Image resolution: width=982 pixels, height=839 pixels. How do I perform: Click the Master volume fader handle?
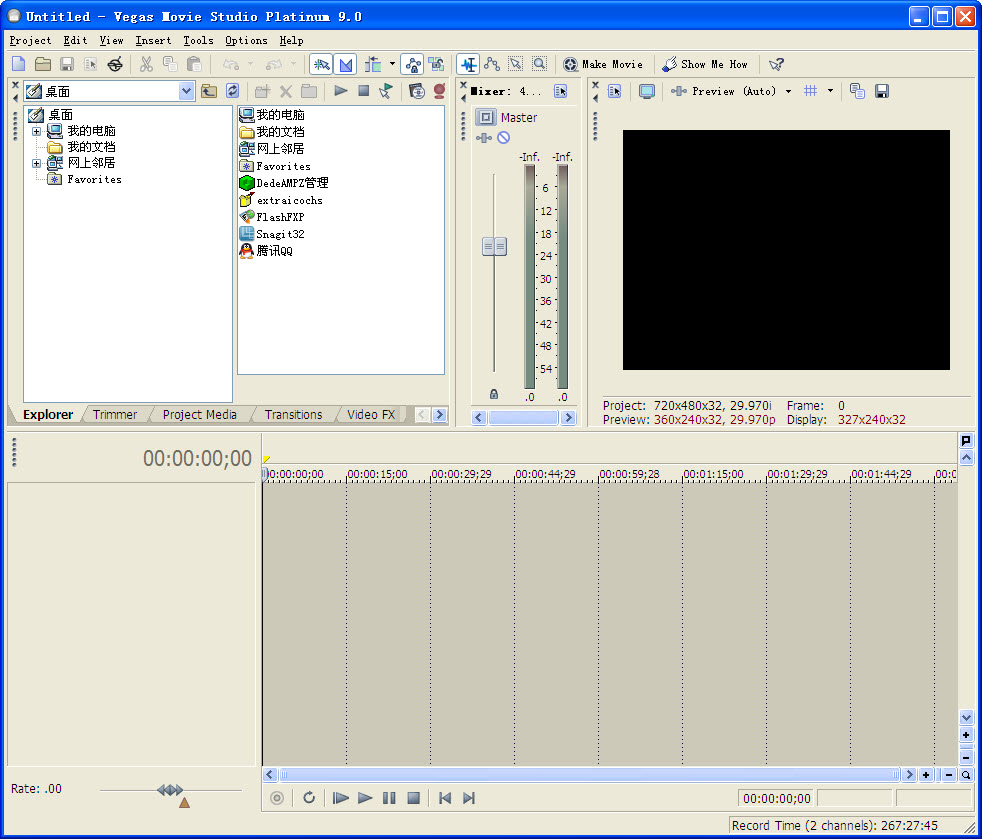coord(494,246)
